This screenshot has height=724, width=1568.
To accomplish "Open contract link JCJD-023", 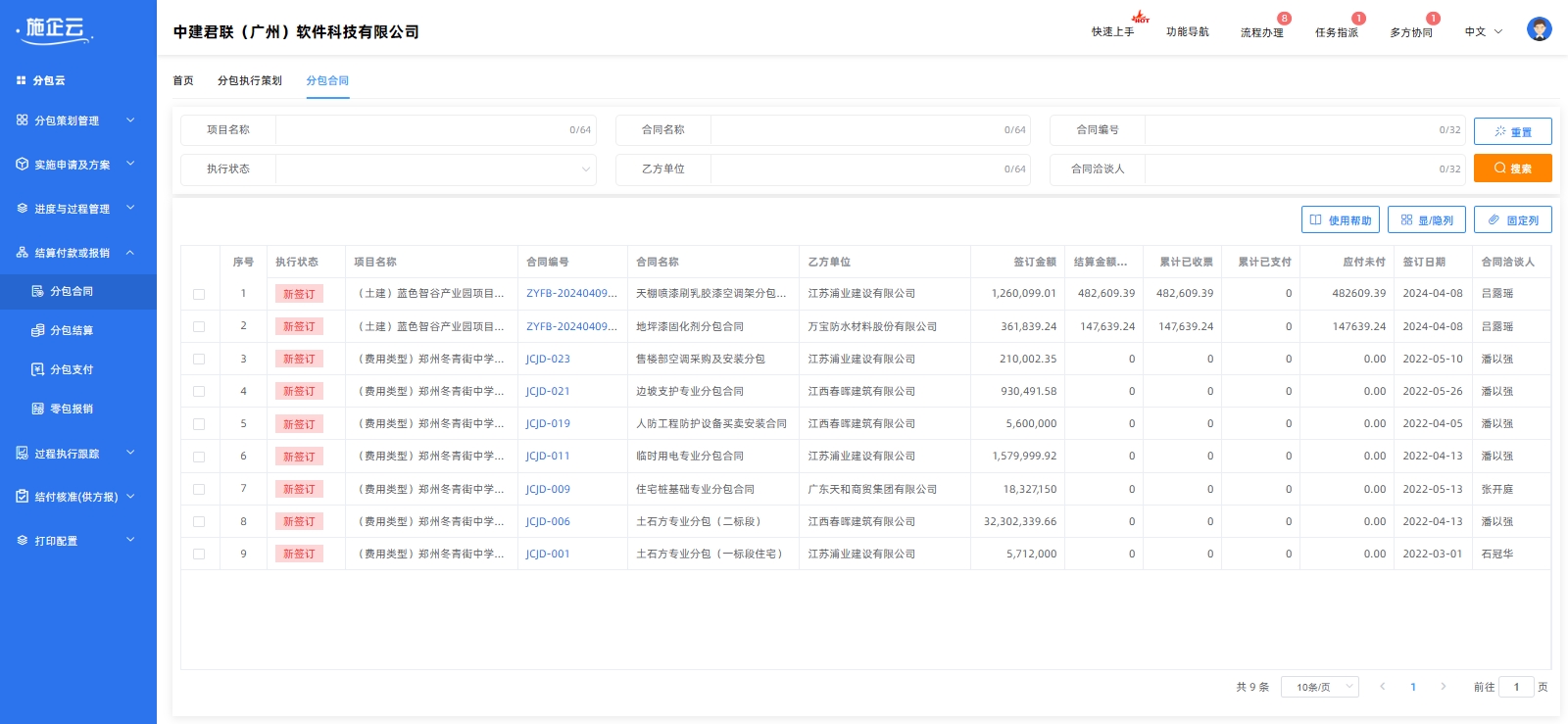I will pyautogui.click(x=548, y=359).
